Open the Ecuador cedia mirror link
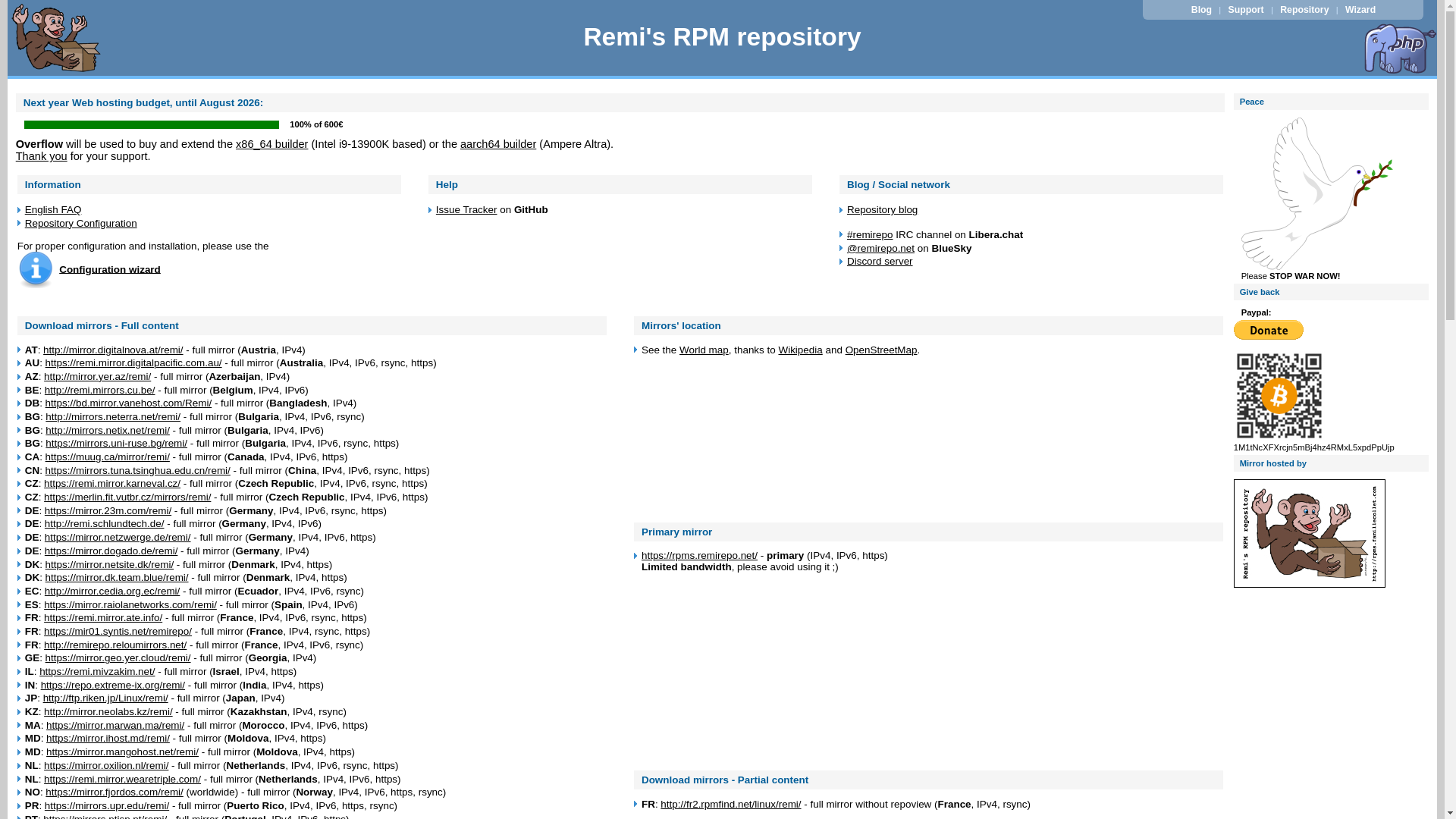 (112, 591)
